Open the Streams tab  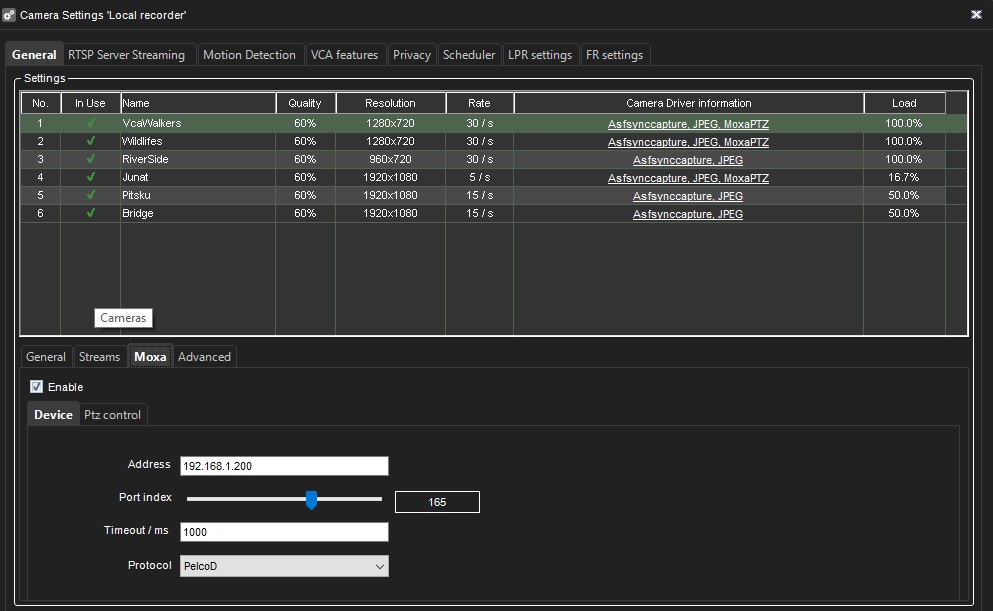point(99,357)
